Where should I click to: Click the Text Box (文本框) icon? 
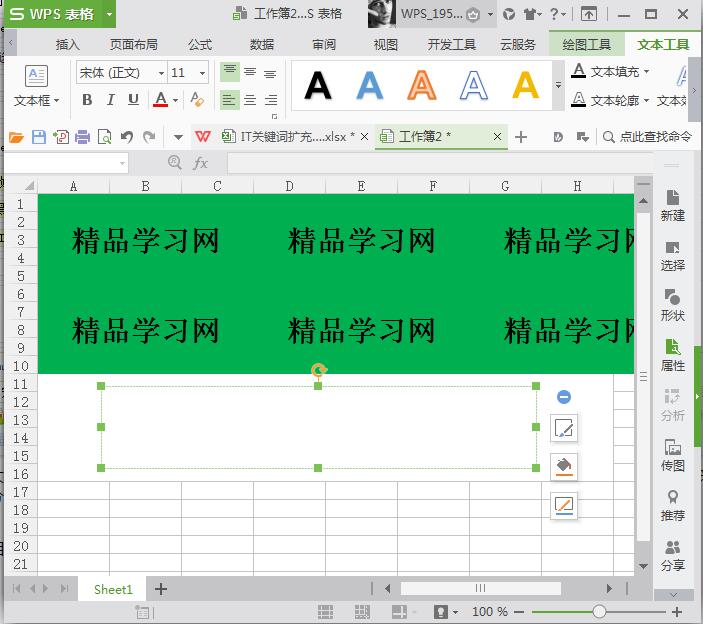click(36, 76)
